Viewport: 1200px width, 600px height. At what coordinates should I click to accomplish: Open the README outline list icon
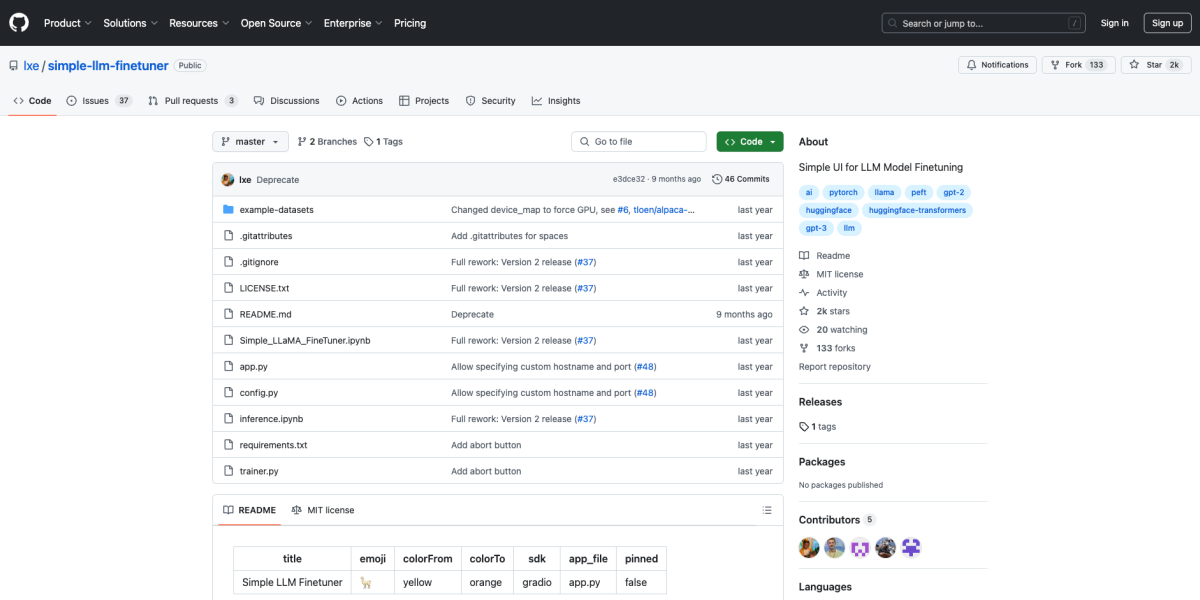pyautogui.click(x=767, y=510)
